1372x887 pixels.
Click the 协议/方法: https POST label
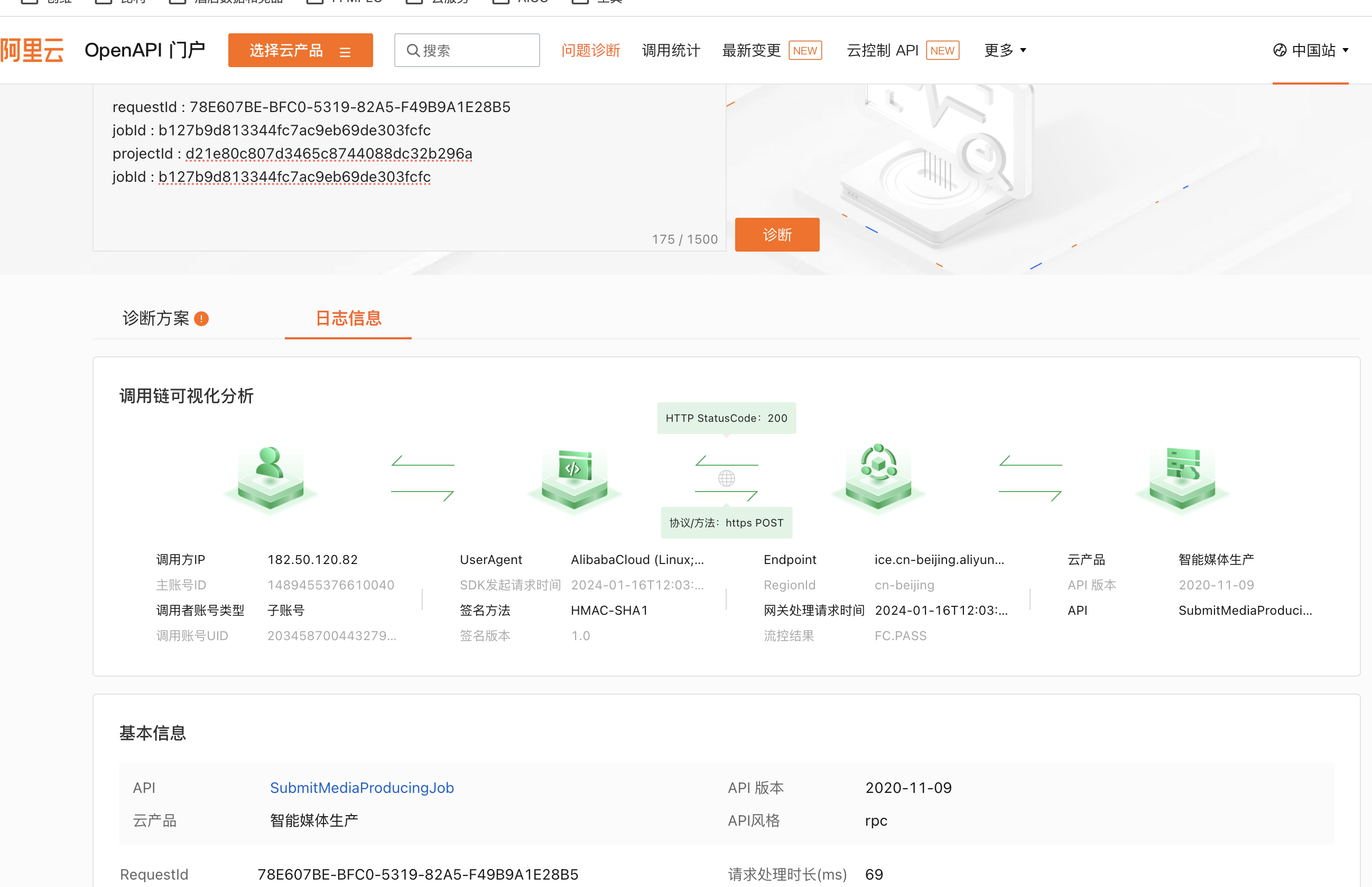coord(727,523)
